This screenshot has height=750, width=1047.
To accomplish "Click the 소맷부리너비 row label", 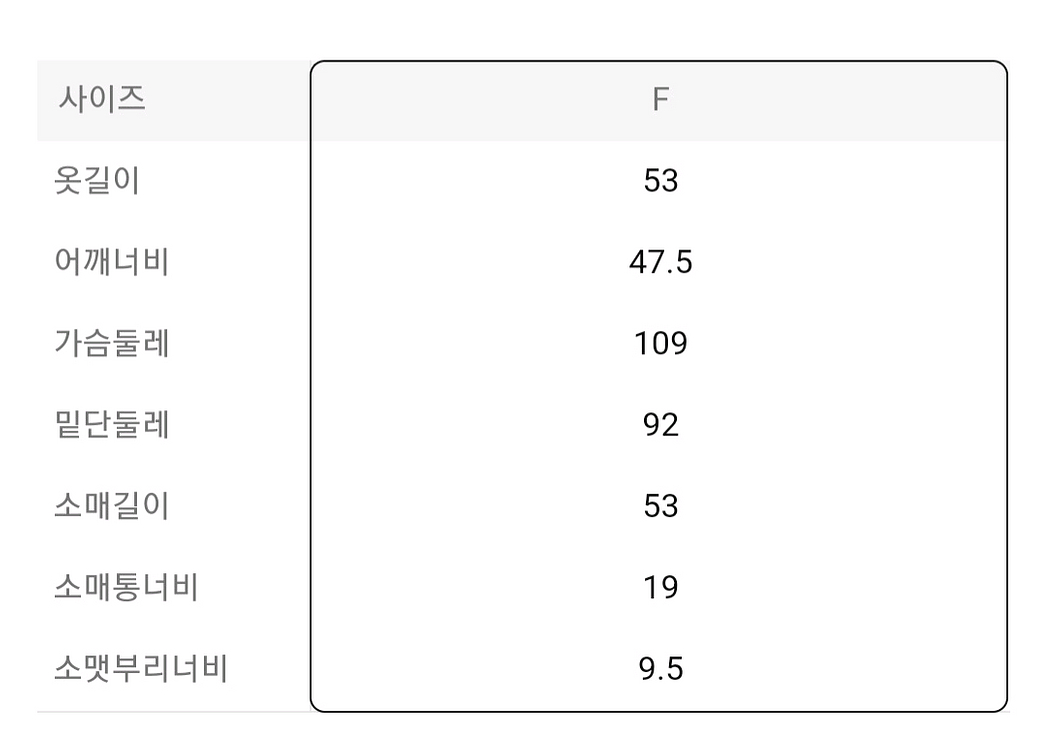I will pos(141,668).
